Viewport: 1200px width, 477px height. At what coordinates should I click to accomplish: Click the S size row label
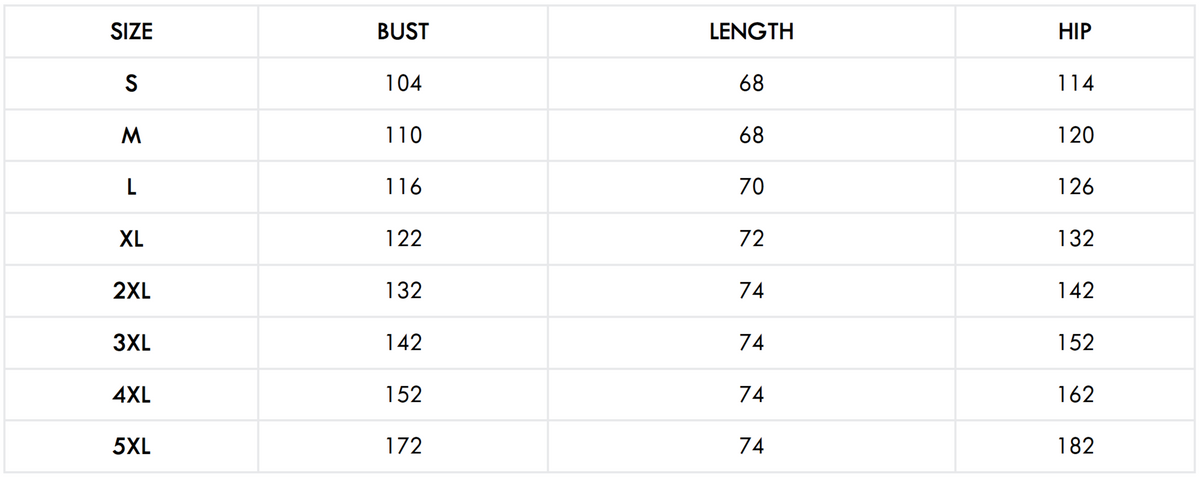(x=131, y=84)
